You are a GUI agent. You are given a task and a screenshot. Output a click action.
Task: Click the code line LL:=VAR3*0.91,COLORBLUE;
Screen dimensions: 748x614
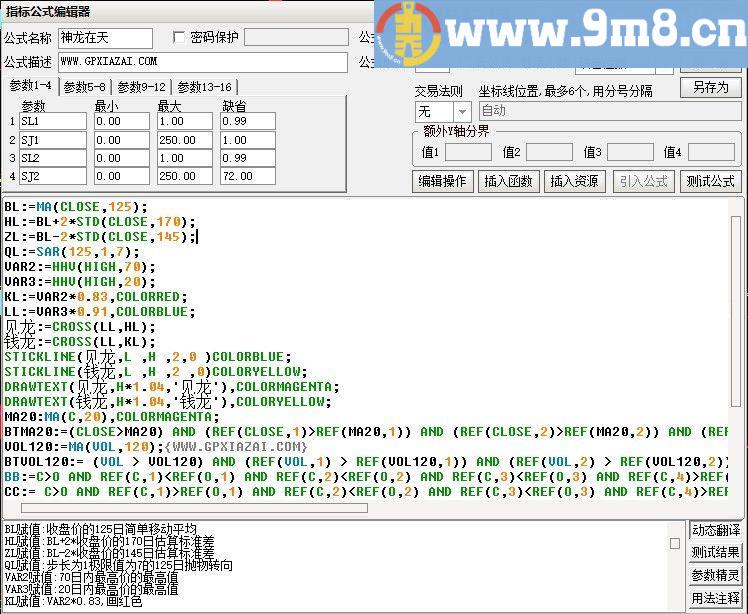100,312
